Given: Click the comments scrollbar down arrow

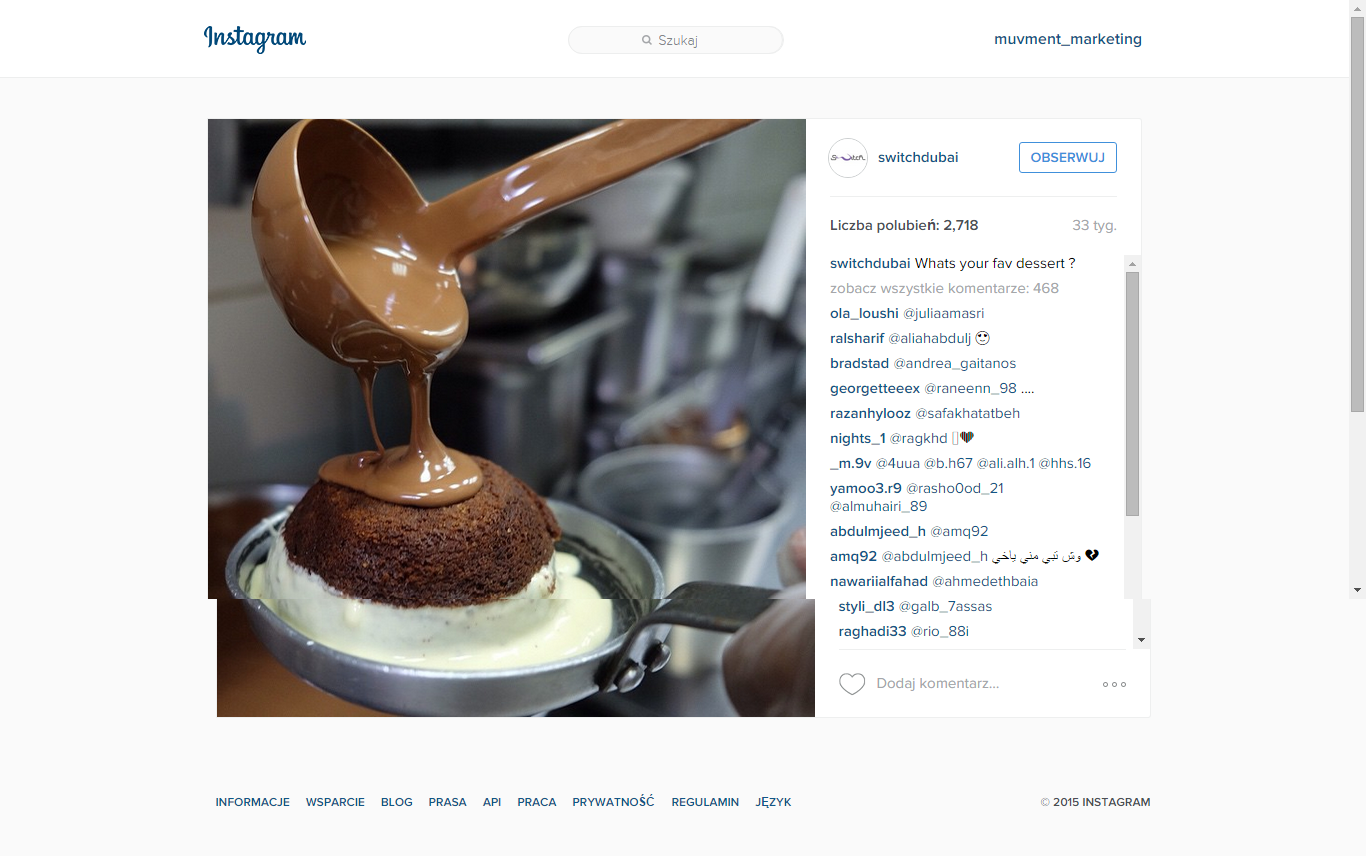Looking at the screenshot, I should 1142,639.
